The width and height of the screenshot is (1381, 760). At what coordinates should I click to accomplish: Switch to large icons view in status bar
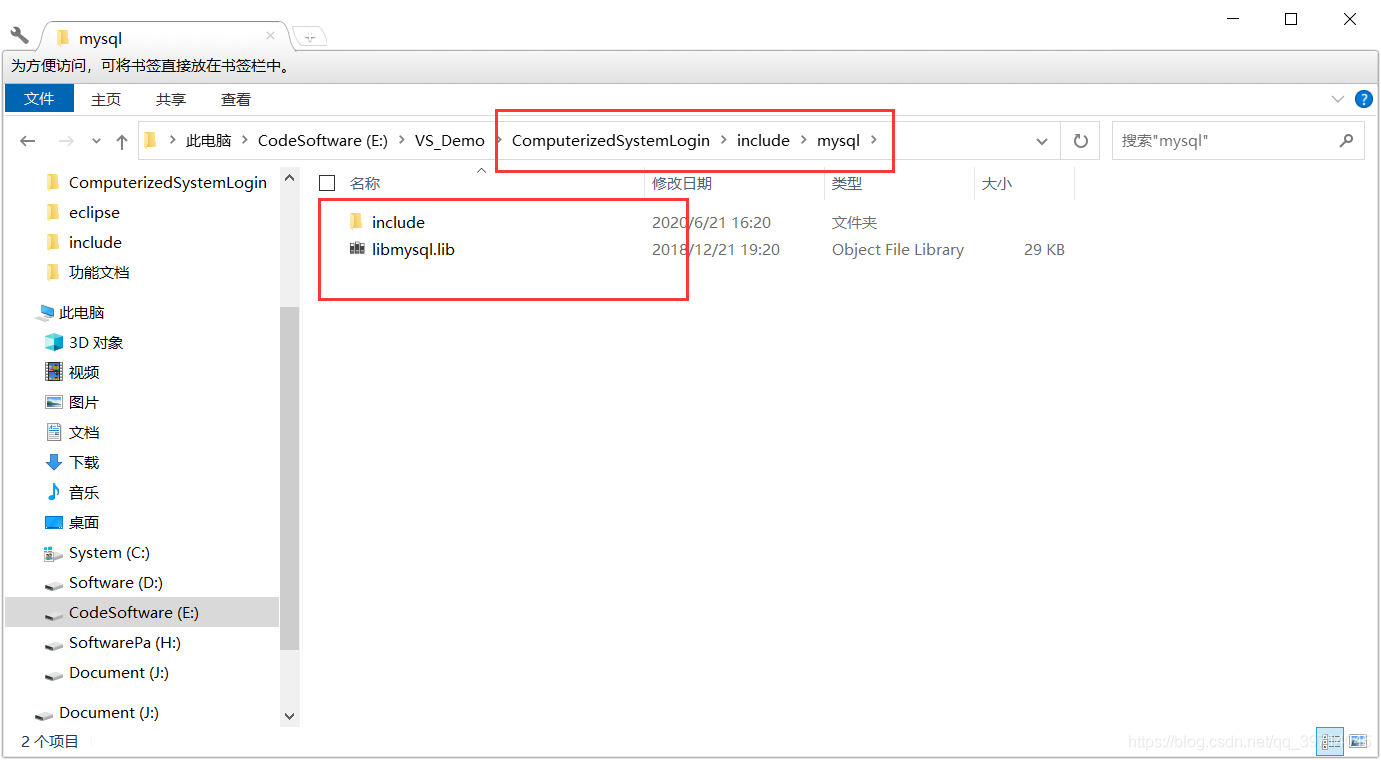coord(1358,741)
